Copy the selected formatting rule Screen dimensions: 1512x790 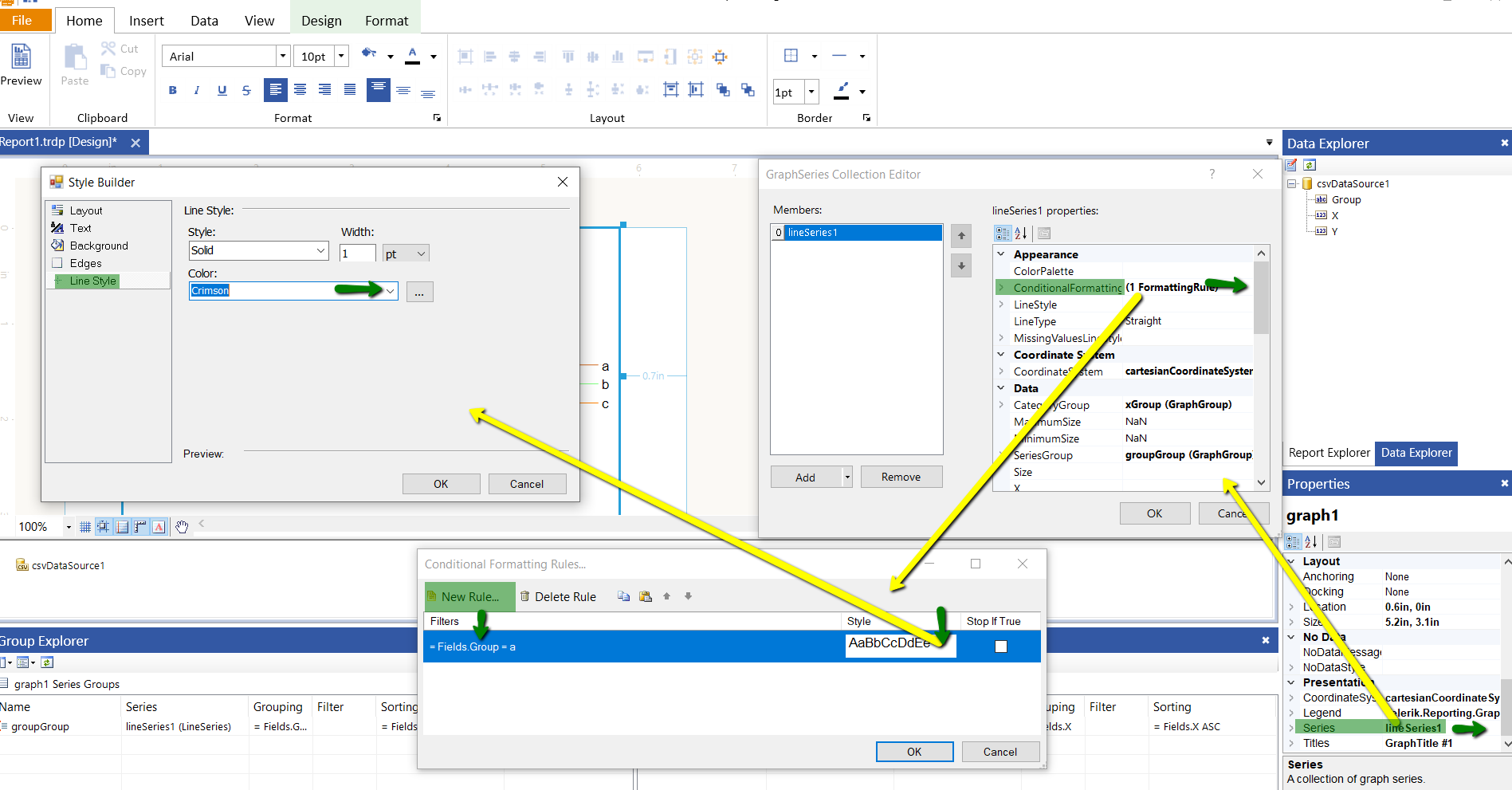pos(624,596)
